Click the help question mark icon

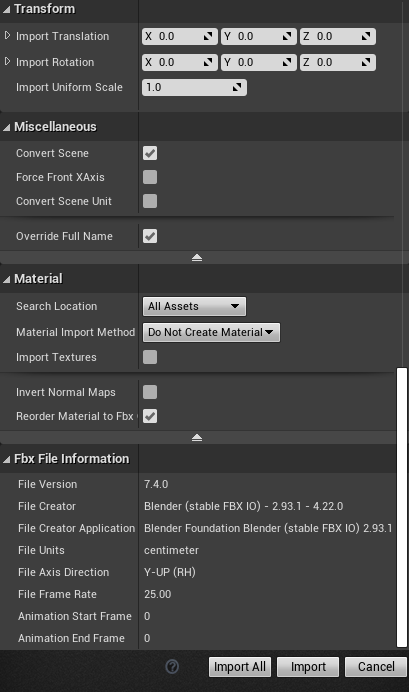coord(172,666)
